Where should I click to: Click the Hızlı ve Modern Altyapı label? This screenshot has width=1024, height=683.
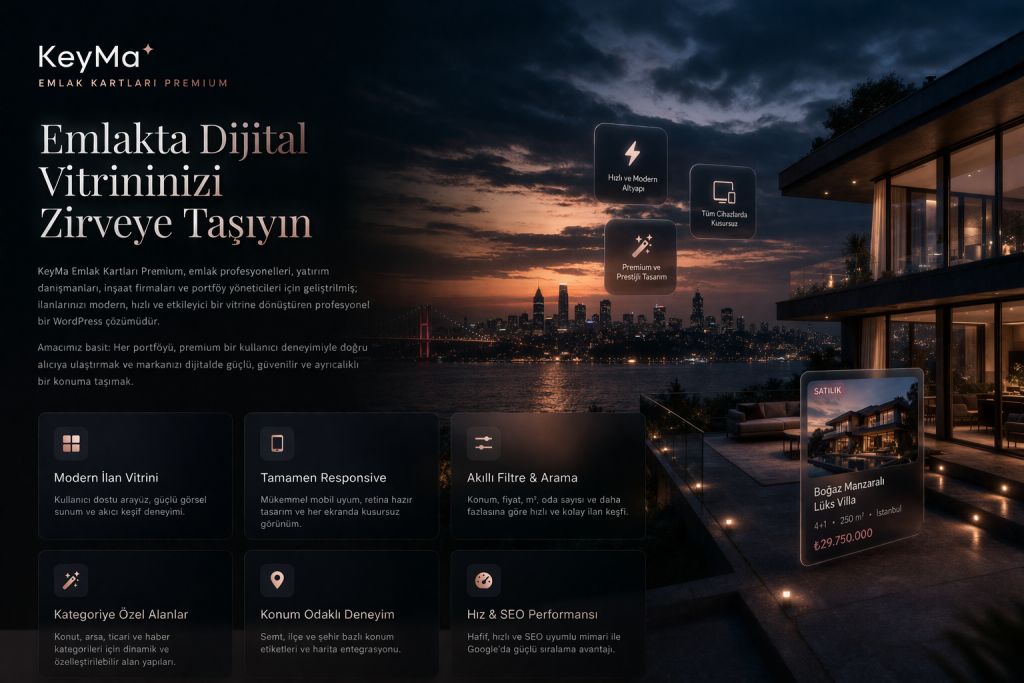(x=631, y=183)
